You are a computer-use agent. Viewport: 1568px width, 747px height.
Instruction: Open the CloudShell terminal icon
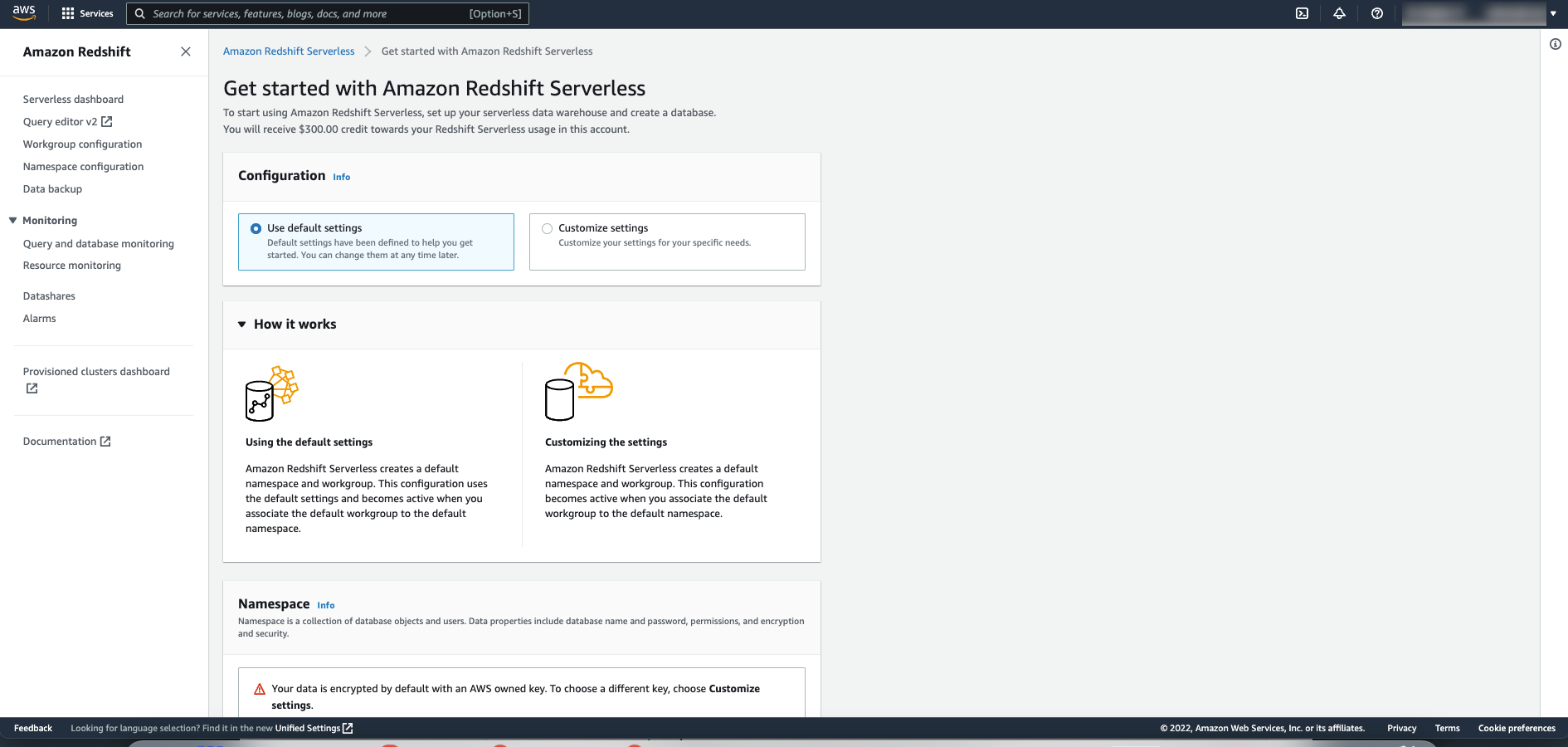1303,13
